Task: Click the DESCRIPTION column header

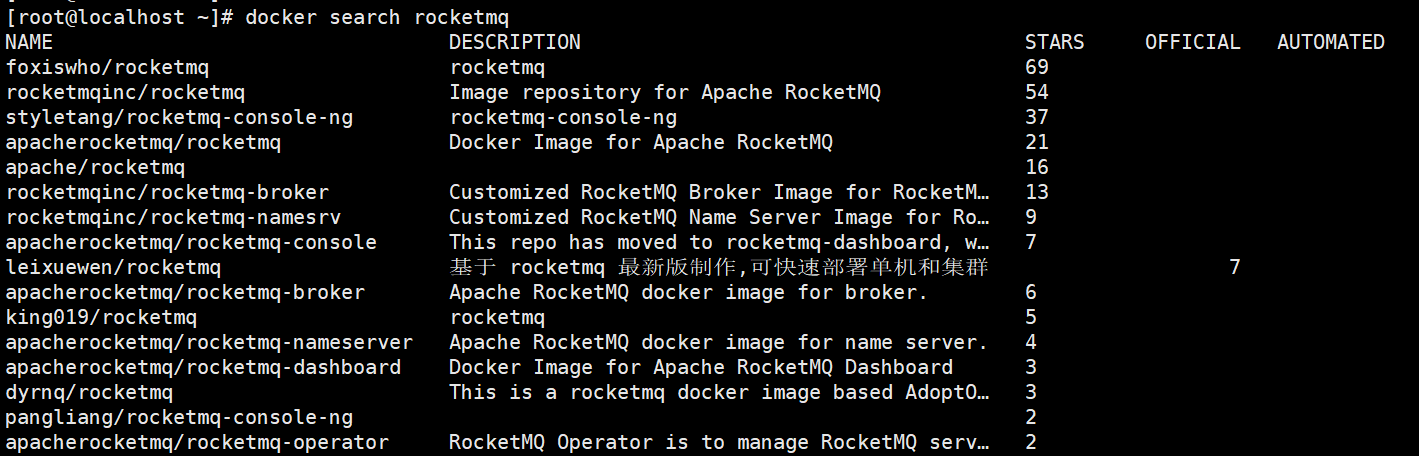Action: click(515, 42)
